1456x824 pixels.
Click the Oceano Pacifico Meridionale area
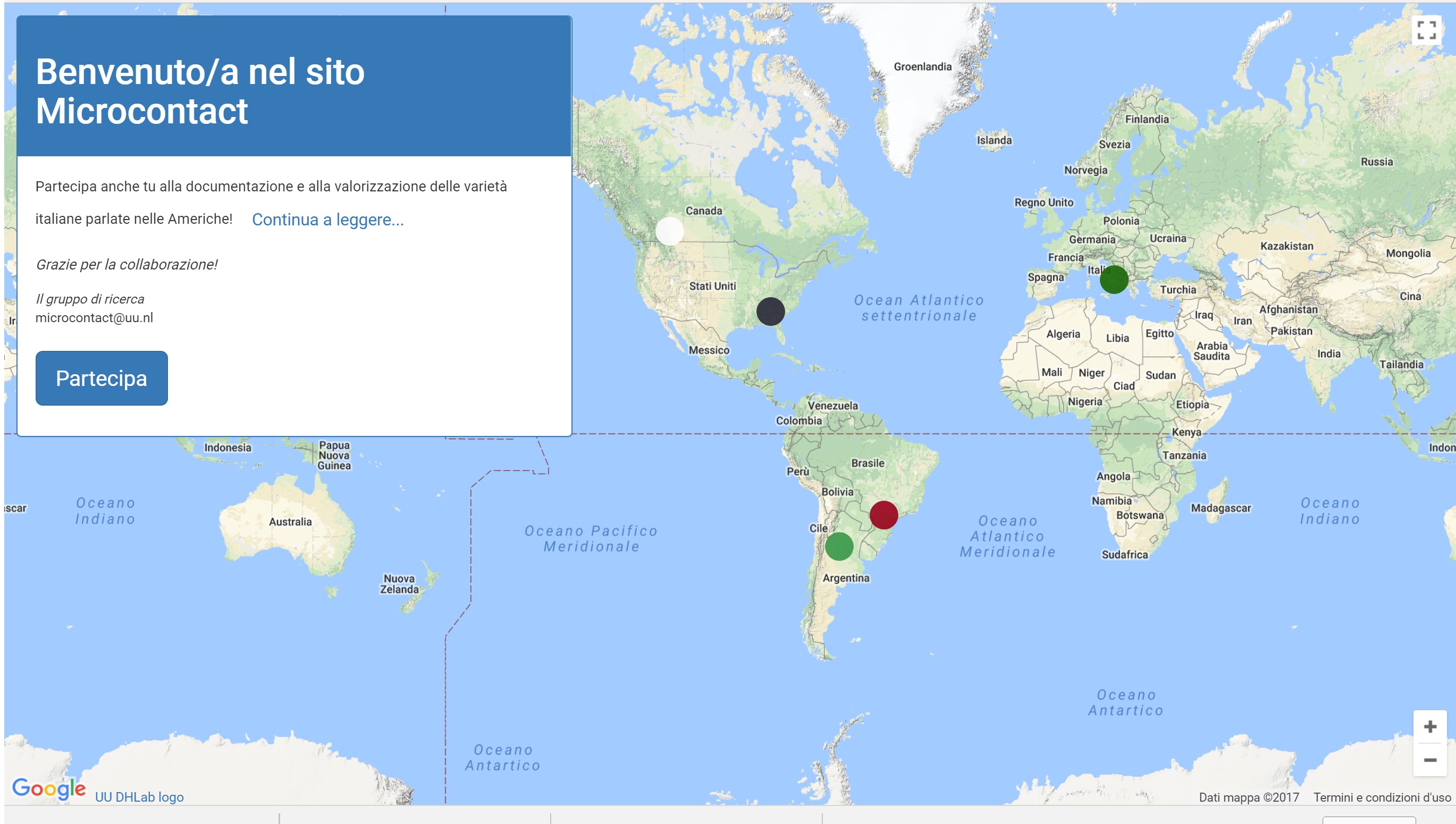tap(593, 539)
